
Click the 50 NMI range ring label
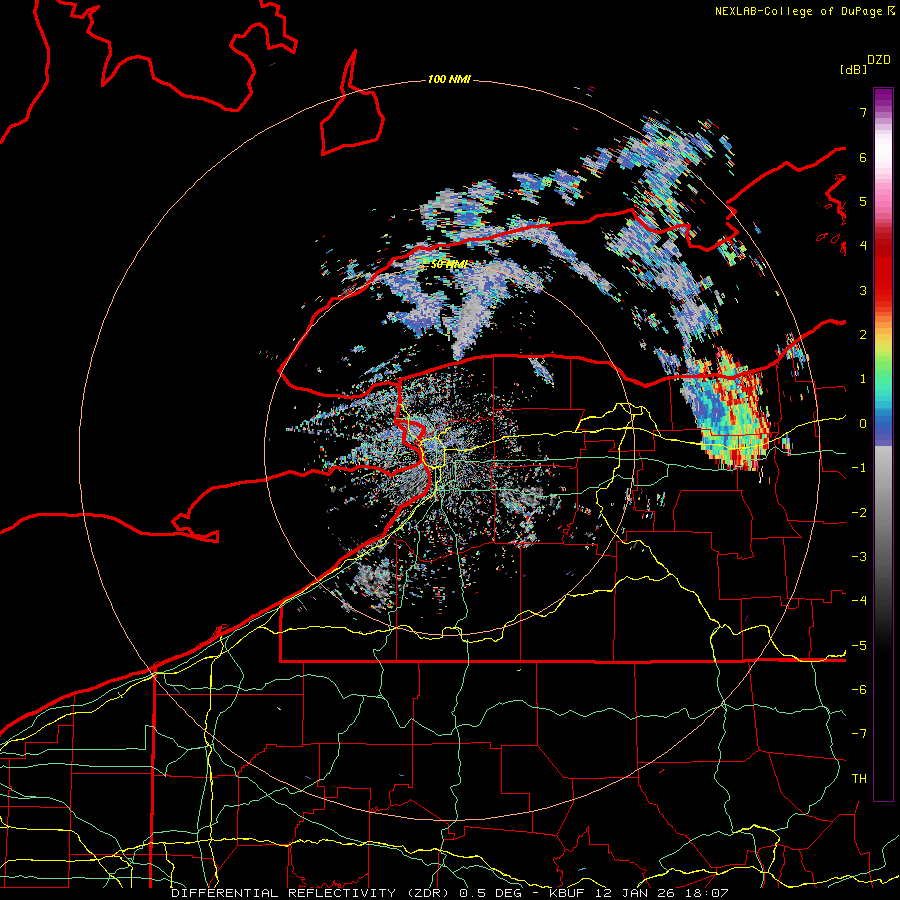pos(448,265)
